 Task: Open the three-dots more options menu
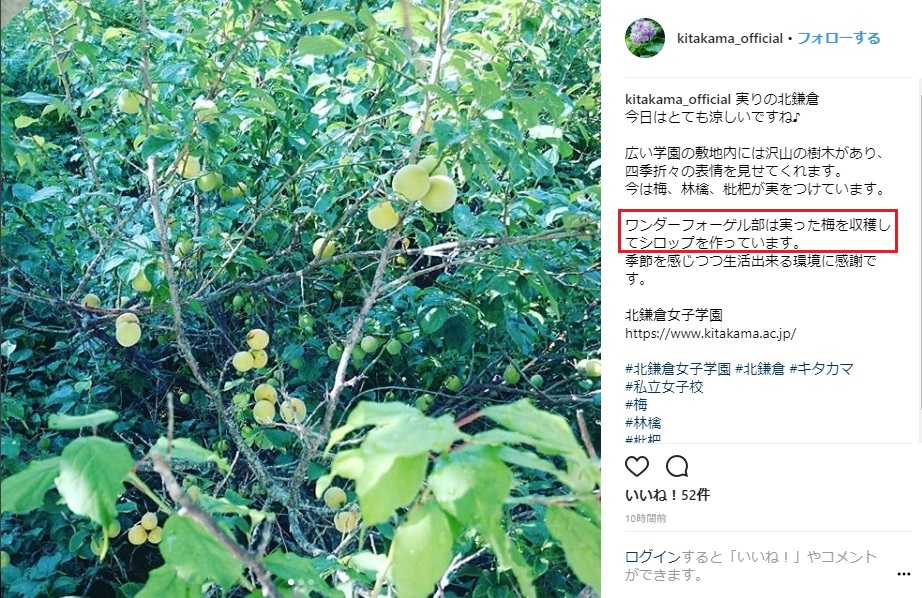click(904, 574)
